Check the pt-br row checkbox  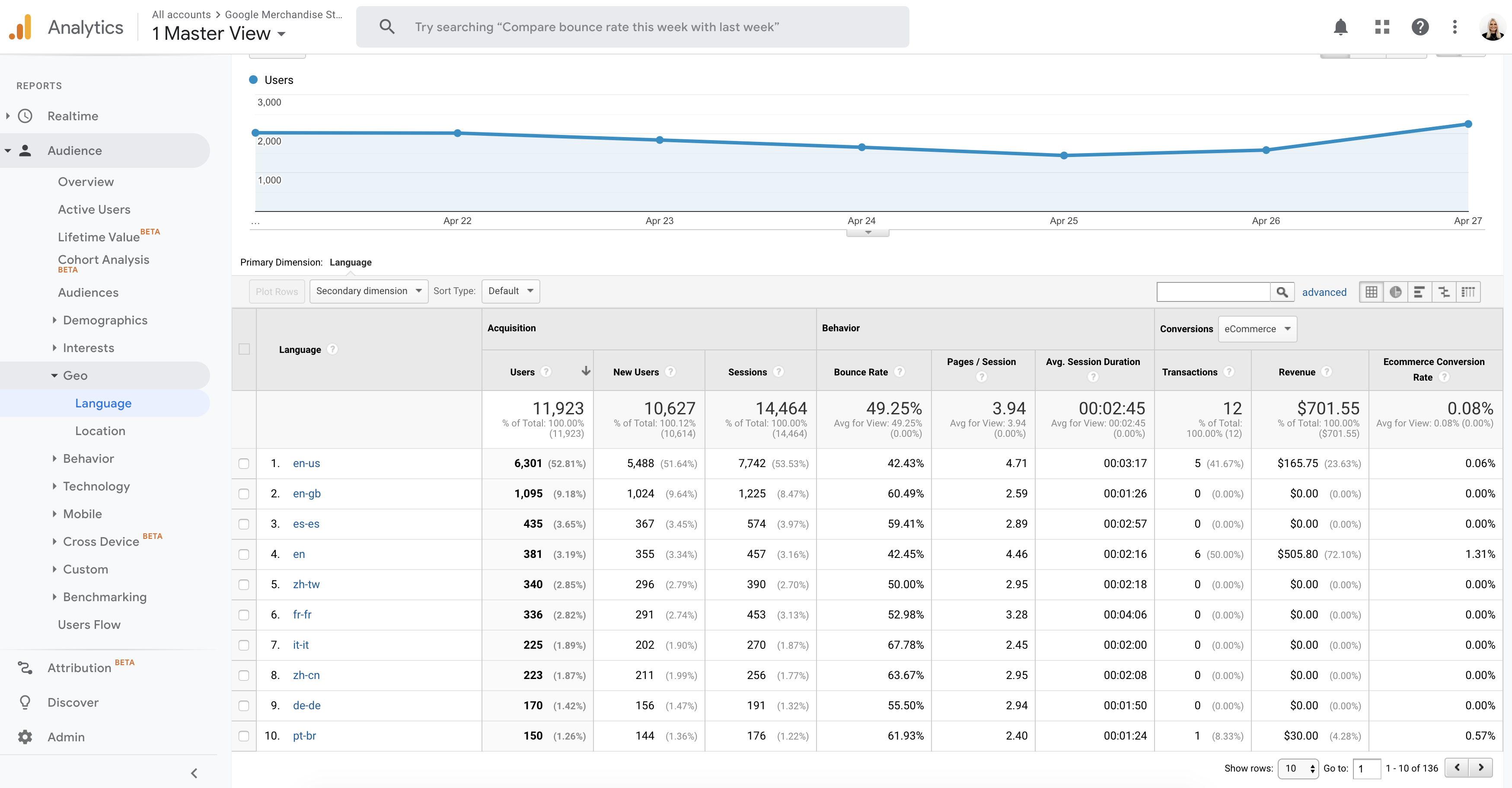point(244,736)
